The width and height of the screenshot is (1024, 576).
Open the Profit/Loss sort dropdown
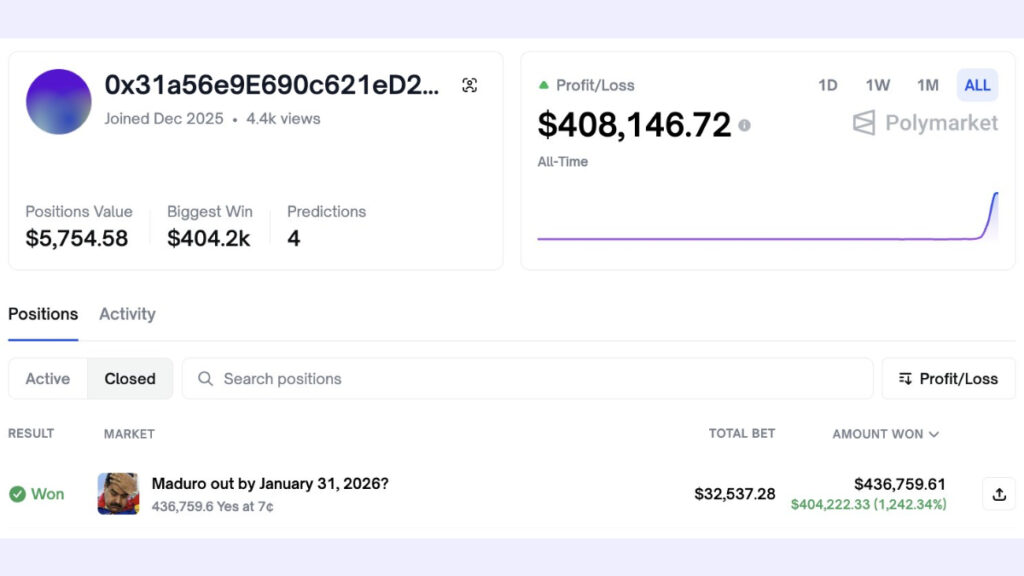click(x=948, y=379)
